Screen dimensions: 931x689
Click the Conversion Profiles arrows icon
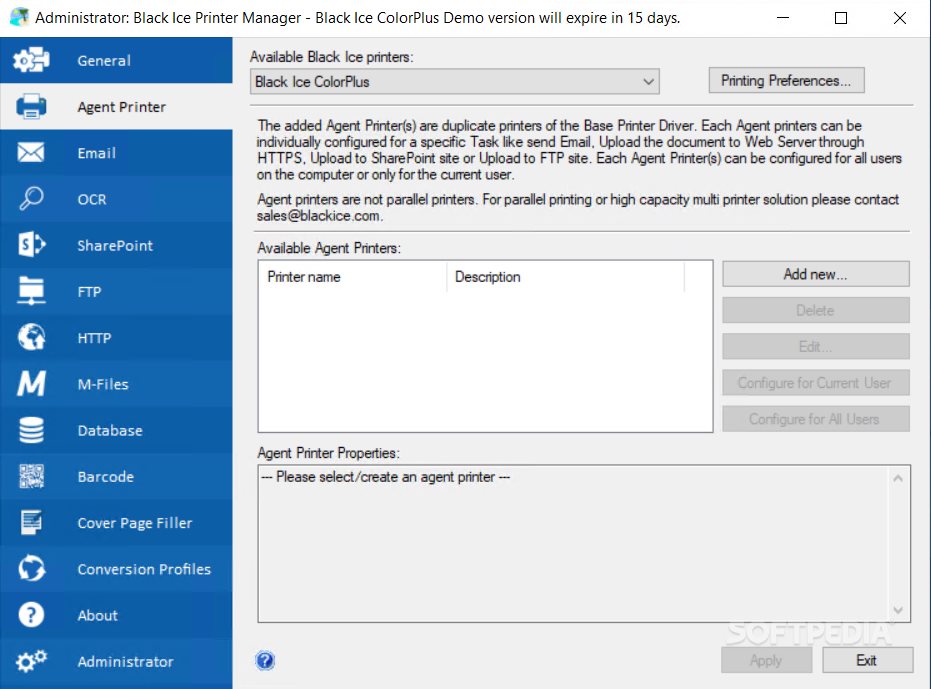[x=31, y=568]
